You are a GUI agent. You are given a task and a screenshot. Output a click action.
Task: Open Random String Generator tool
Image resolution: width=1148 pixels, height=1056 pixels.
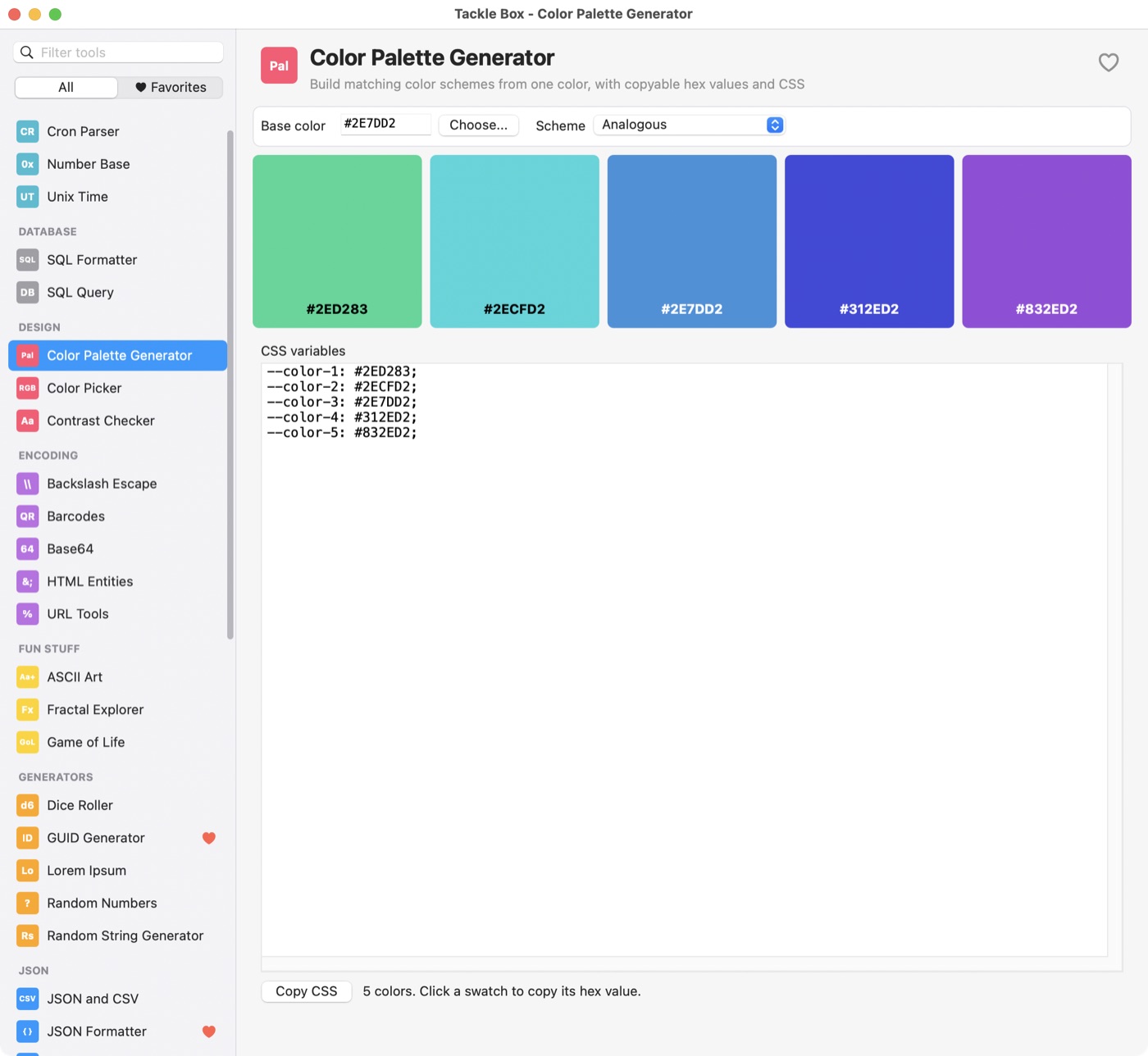point(117,935)
